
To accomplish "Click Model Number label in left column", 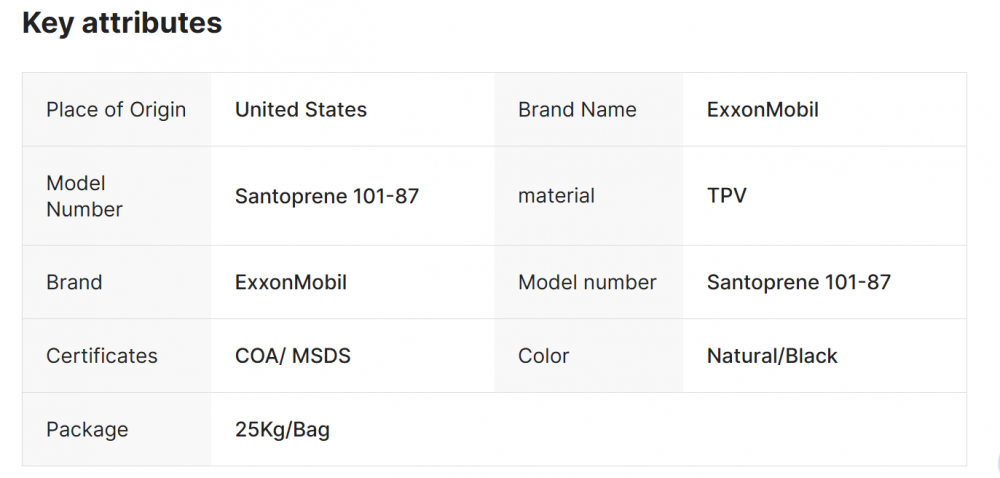I will pos(85,196).
